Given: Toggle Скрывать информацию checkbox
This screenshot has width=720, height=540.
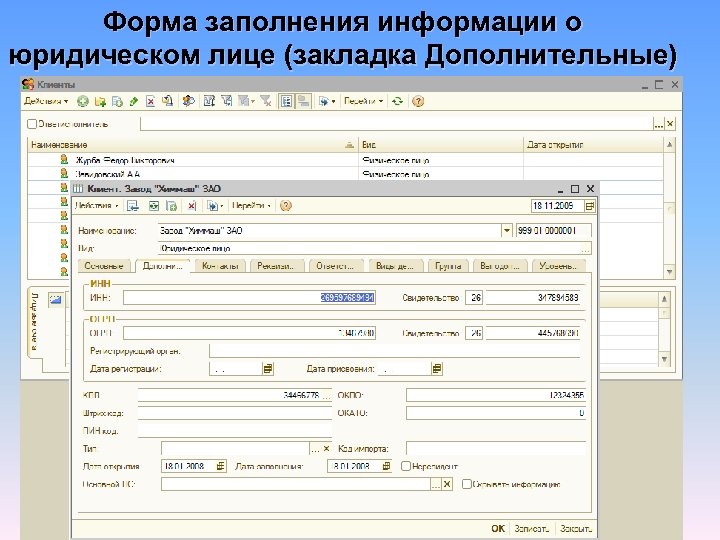Looking at the screenshot, I should click(467, 484).
